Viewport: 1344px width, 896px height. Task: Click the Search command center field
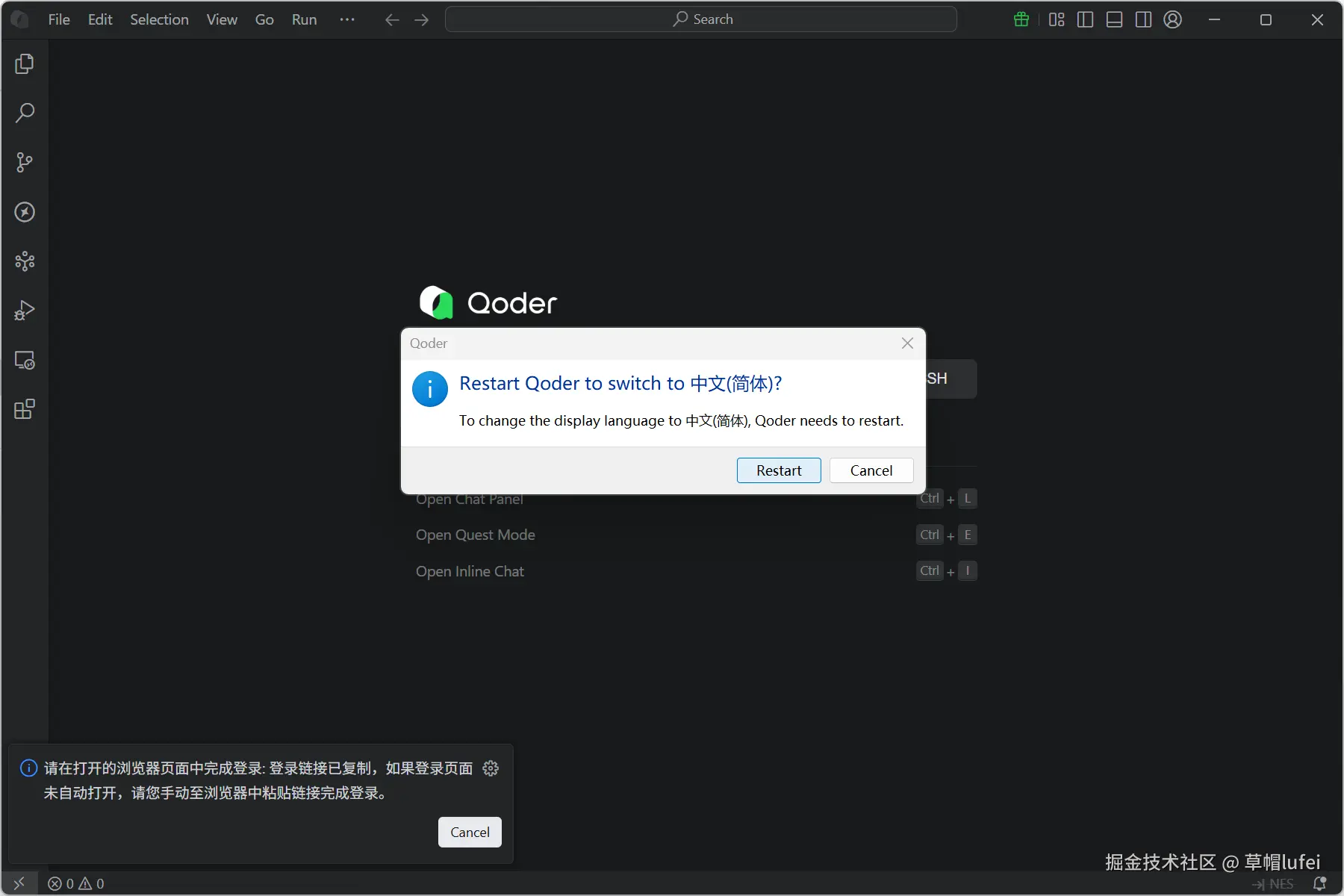tap(701, 19)
